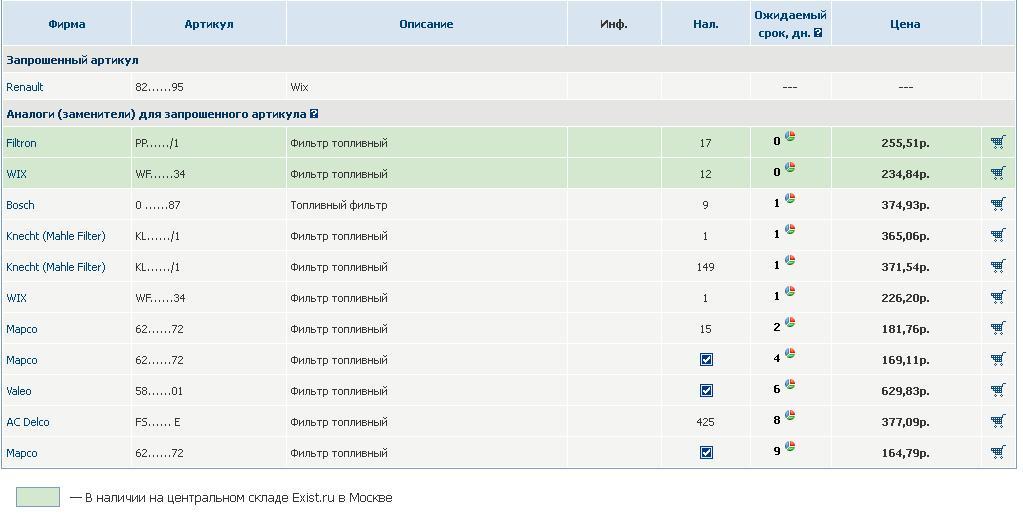1023x517 pixels.
Task: Open delivery chart icon for Mapco 181,76р. row
Action: [x=790, y=322]
